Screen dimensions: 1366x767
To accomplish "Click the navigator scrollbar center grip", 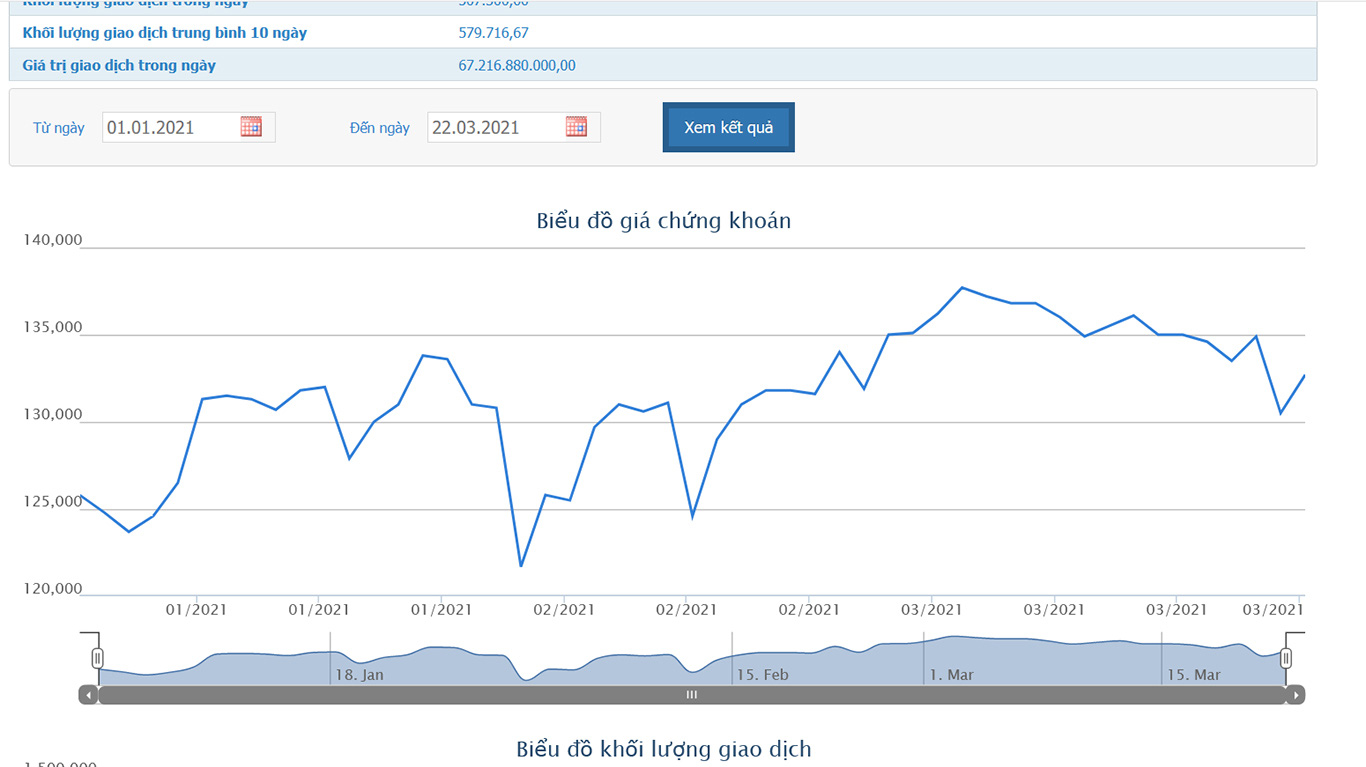I will [691, 695].
